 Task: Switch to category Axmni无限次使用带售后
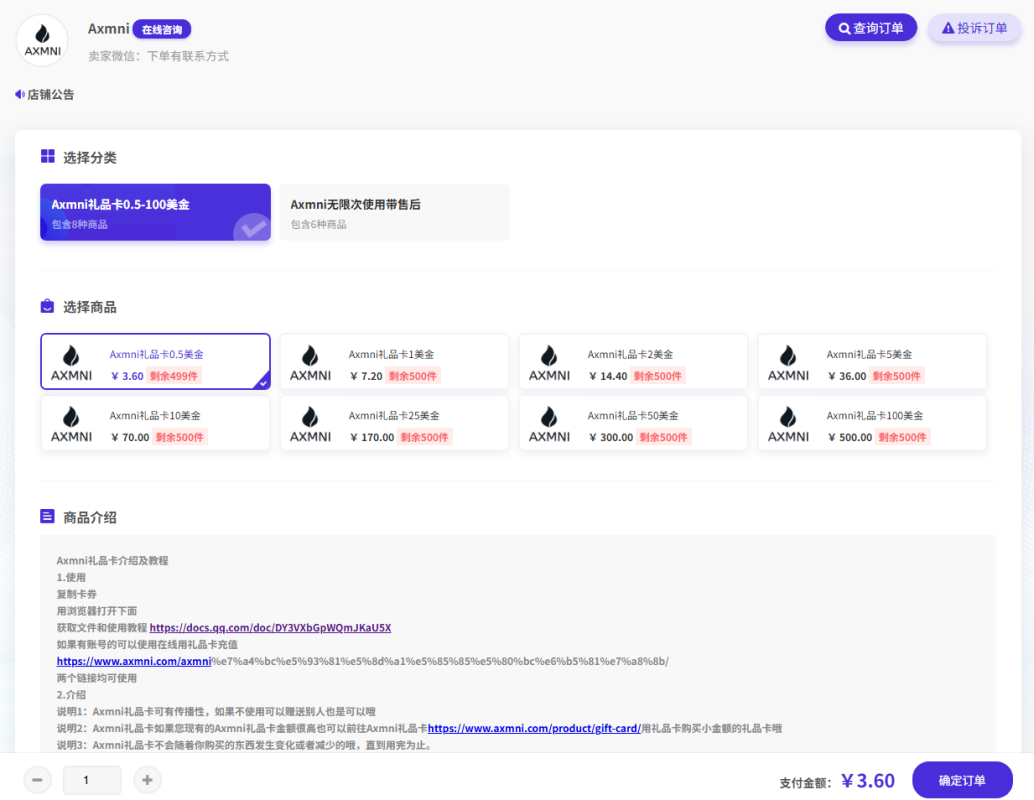394,212
